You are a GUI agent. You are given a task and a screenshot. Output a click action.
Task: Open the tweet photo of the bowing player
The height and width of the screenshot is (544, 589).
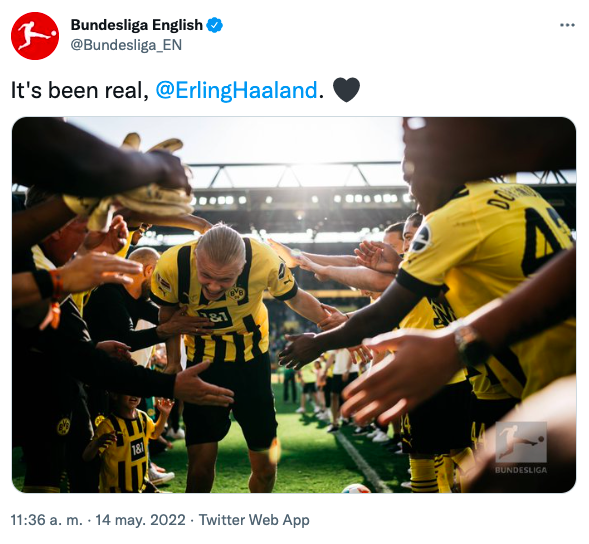click(x=294, y=305)
